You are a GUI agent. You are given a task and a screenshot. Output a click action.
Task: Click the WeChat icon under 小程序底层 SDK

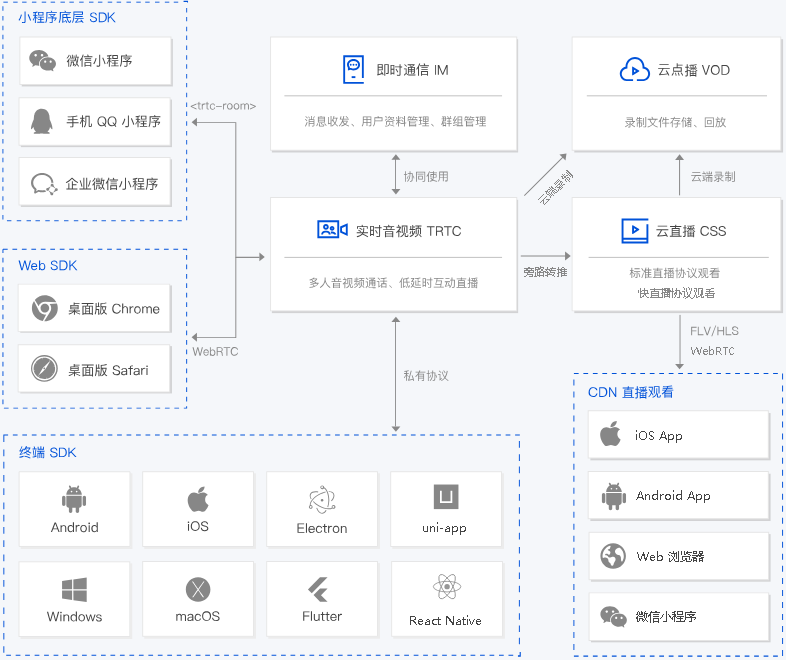(42, 61)
